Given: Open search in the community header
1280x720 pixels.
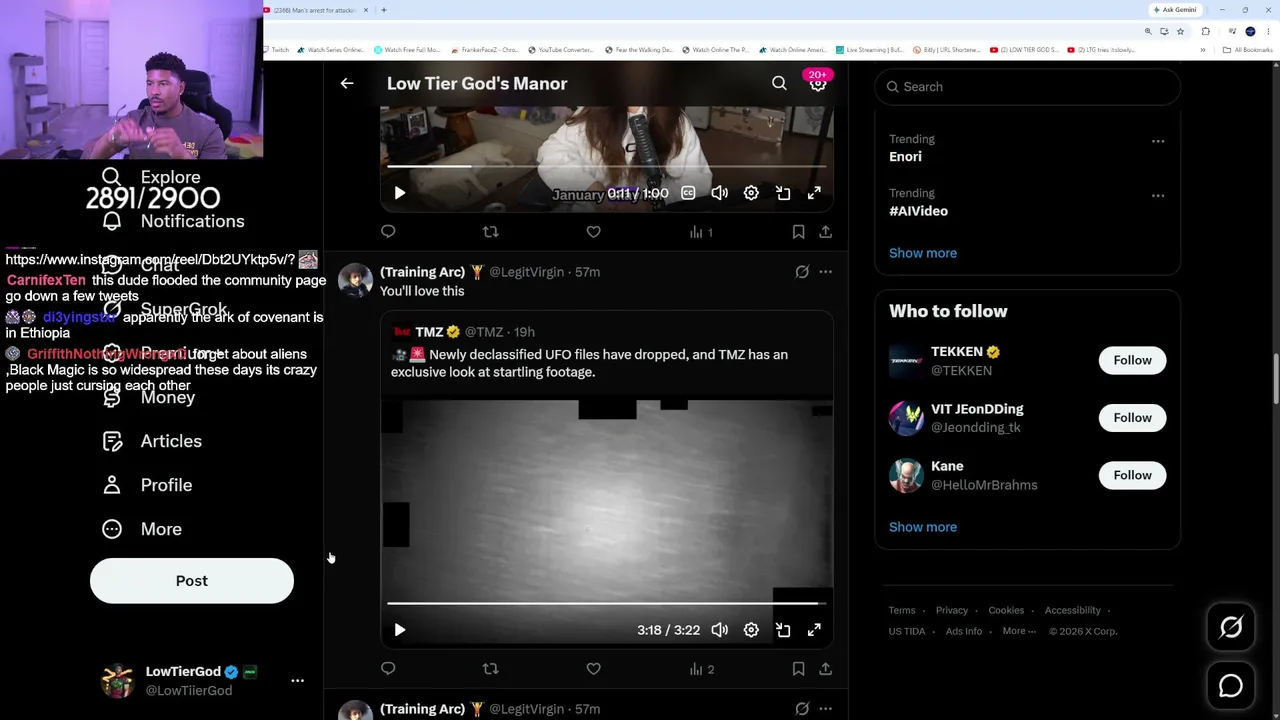Looking at the screenshot, I should coord(779,84).
